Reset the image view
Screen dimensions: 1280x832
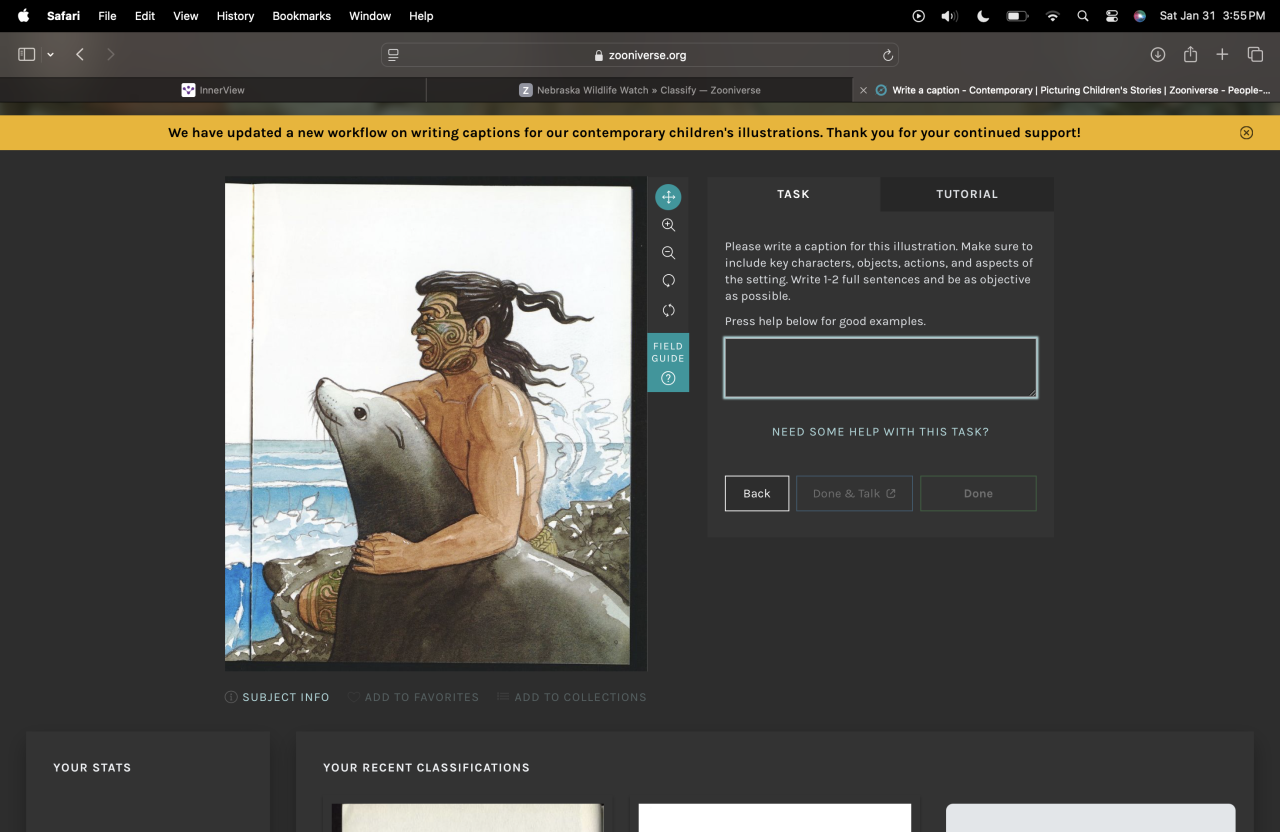[x=668, y=310]
